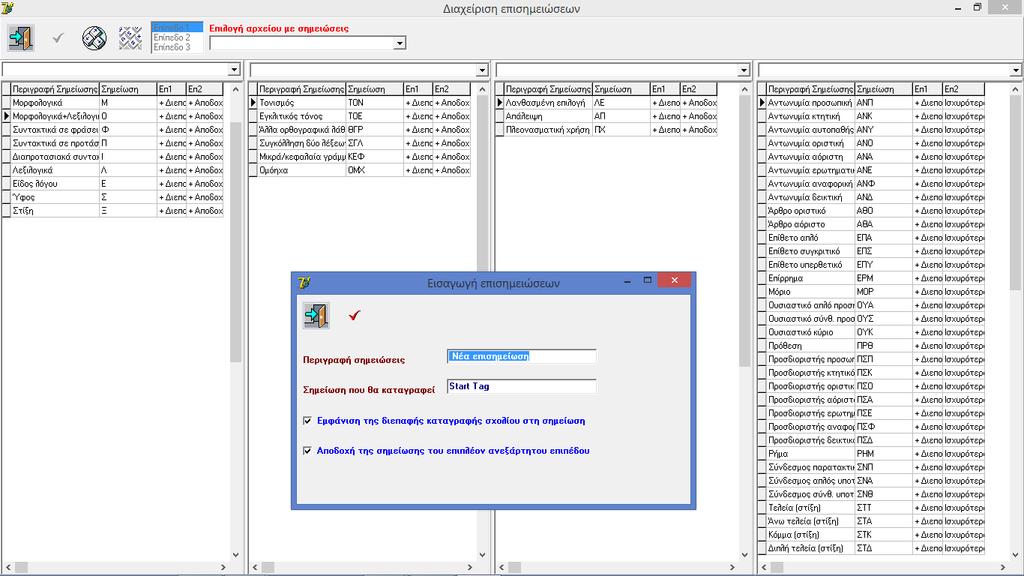
Task: Open the combo box above the first table
Action: click(x=234, y=69)
